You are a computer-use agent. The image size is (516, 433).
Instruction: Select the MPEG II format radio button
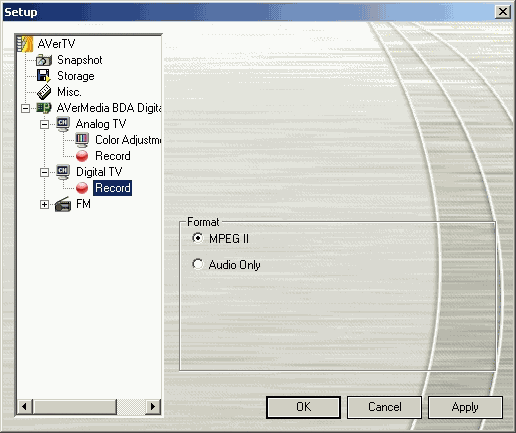[198, 238]
